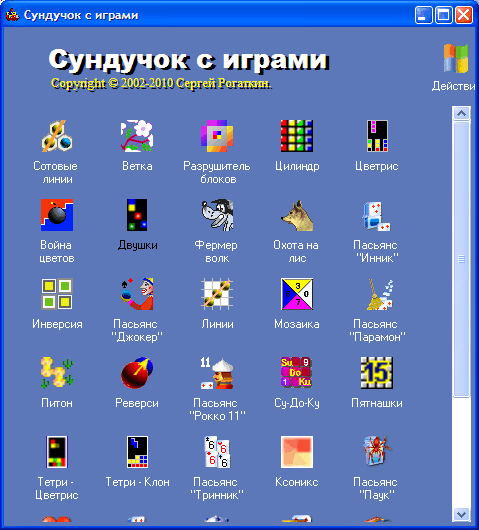This screenshot has width=479, height=530.
Task: Click the Действия label
Action: point(453,86)
